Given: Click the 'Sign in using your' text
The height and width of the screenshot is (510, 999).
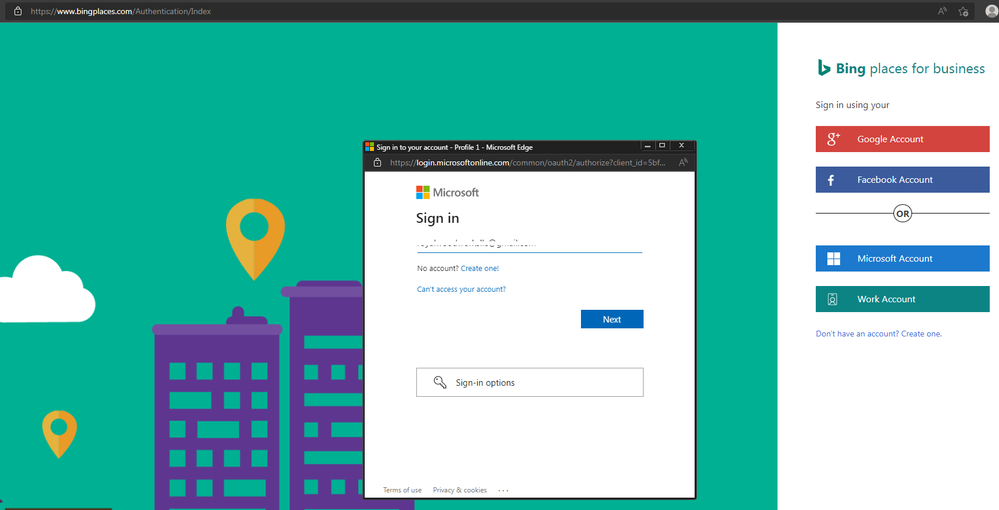Looking at the screenshot, I should coord(852,105).
